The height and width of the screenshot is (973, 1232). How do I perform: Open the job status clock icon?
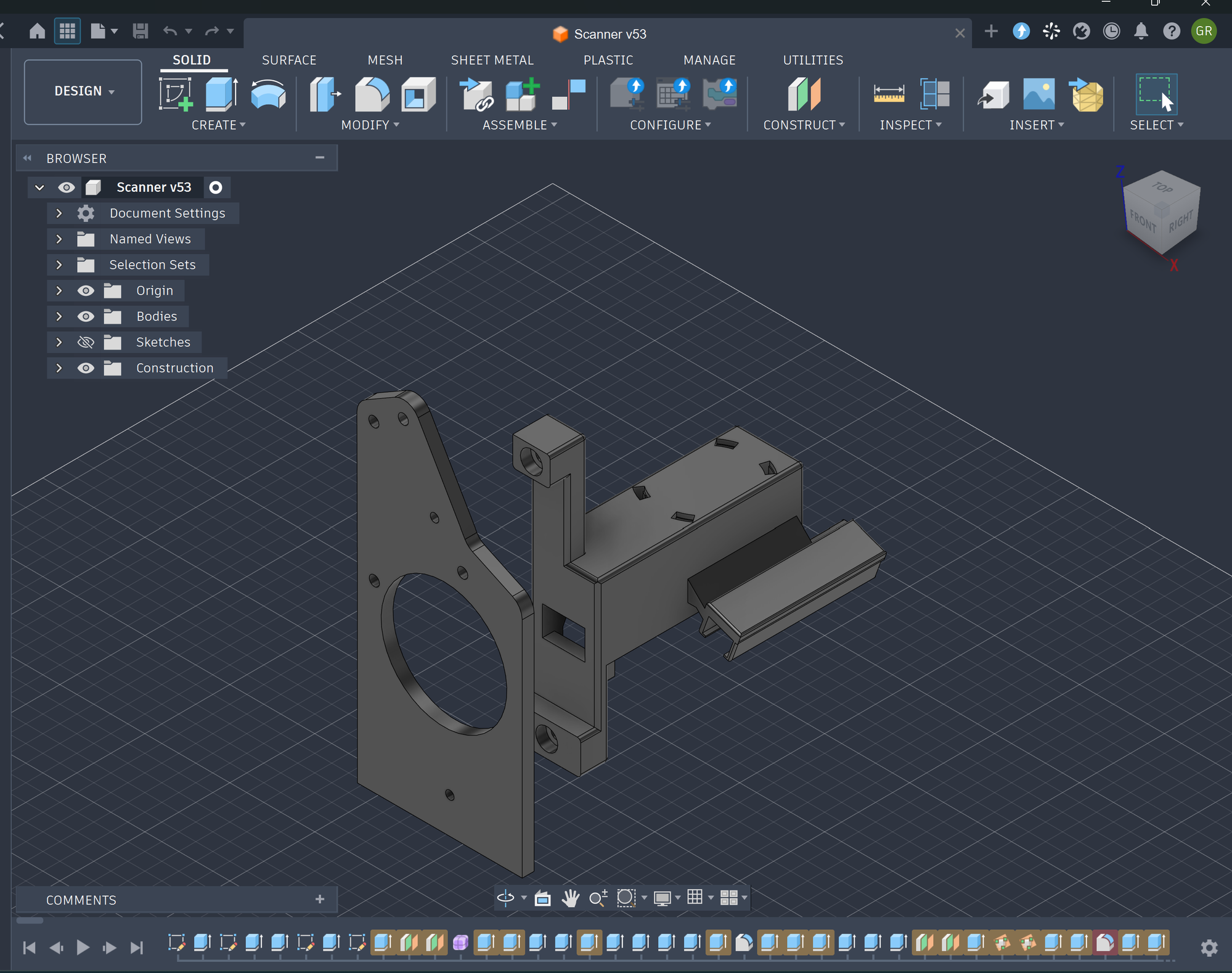1111,31
